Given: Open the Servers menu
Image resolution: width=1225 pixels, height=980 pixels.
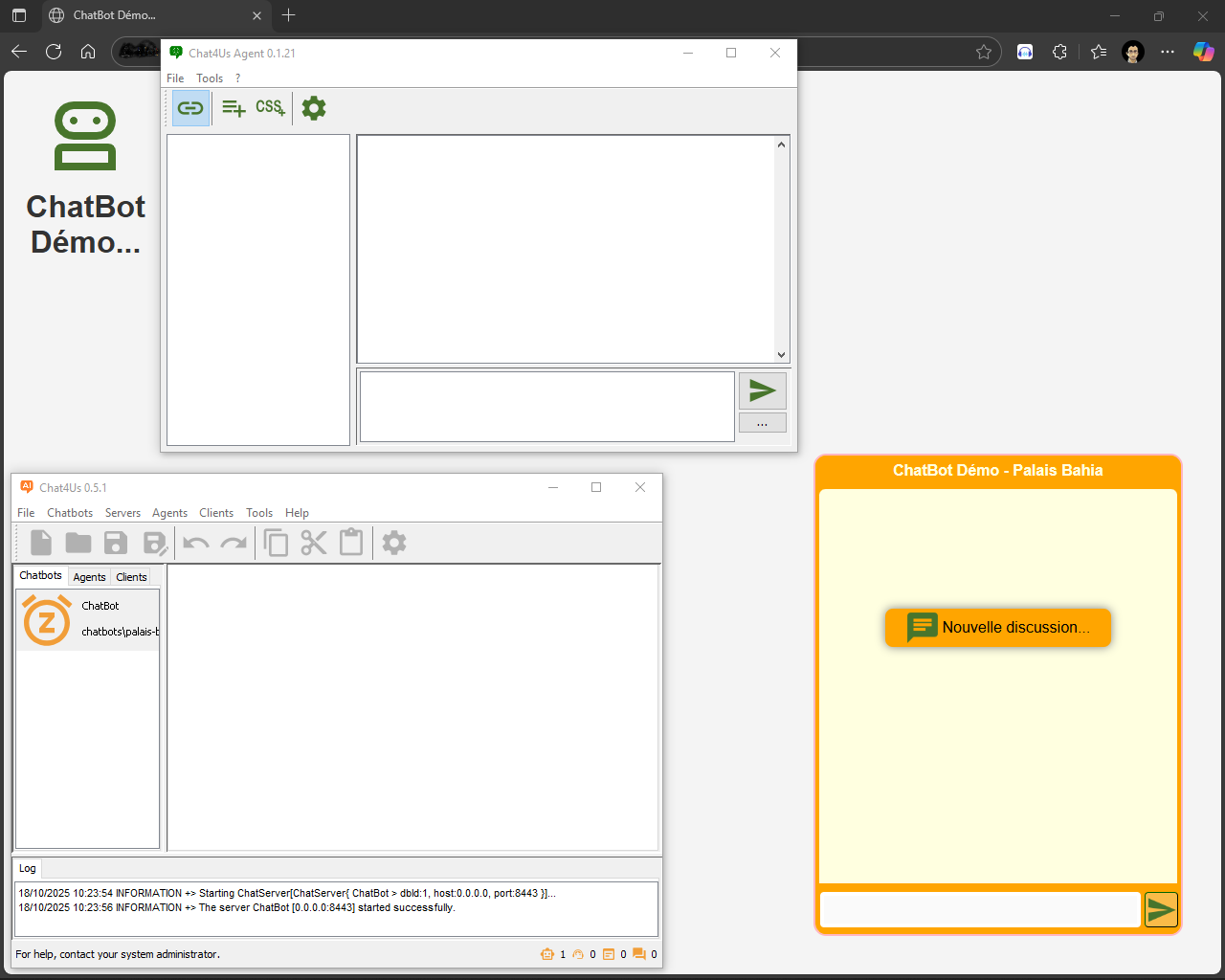Looking at the screenshot, I should 122,513.
